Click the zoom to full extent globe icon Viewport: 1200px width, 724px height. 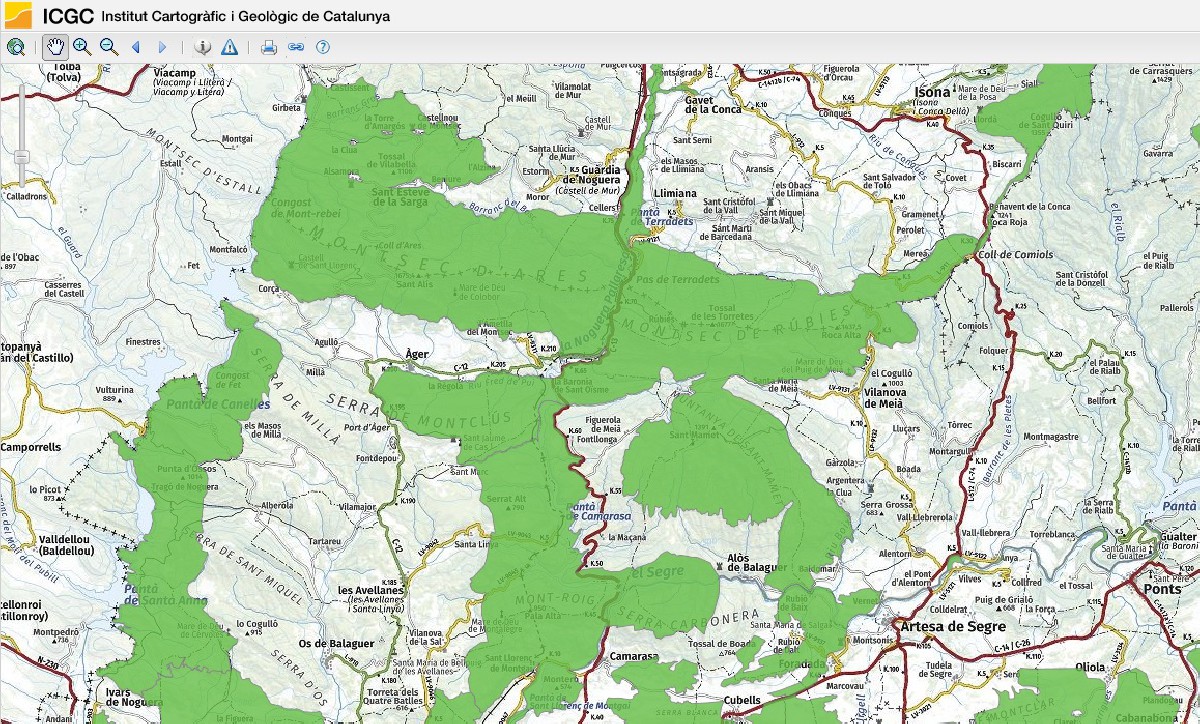pyautogui.click(x=15, y=47)
